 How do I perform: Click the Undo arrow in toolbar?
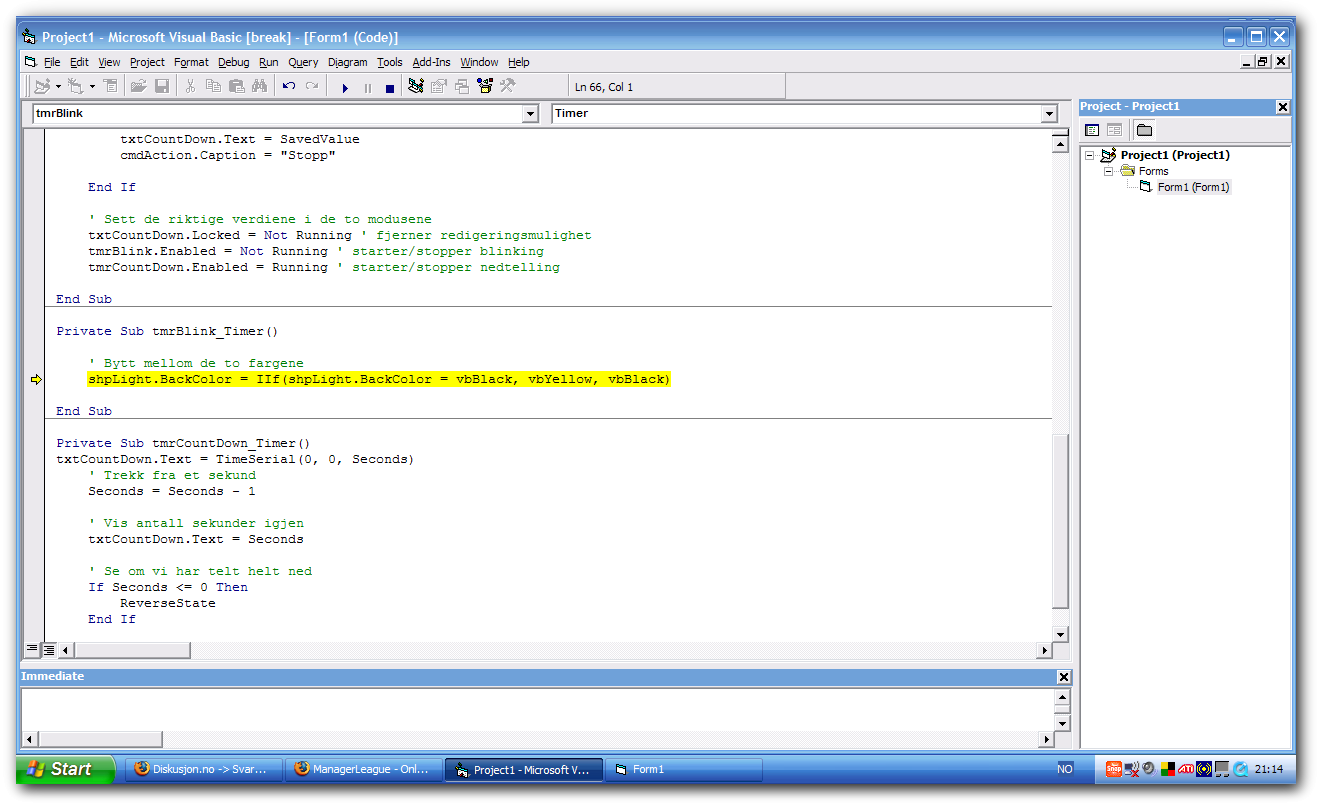pyautogui.click(x=289, y=87)
